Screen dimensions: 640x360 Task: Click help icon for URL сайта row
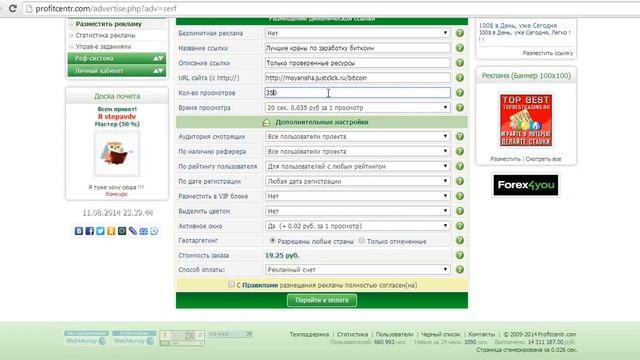460,78
